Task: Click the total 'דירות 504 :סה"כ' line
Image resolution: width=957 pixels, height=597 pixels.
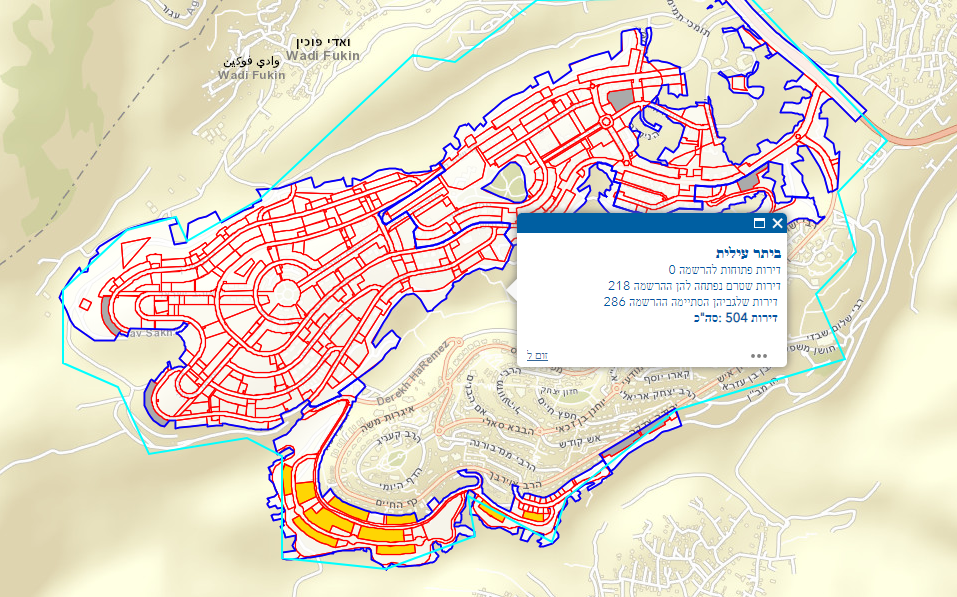Action: [x=735, y=318]
